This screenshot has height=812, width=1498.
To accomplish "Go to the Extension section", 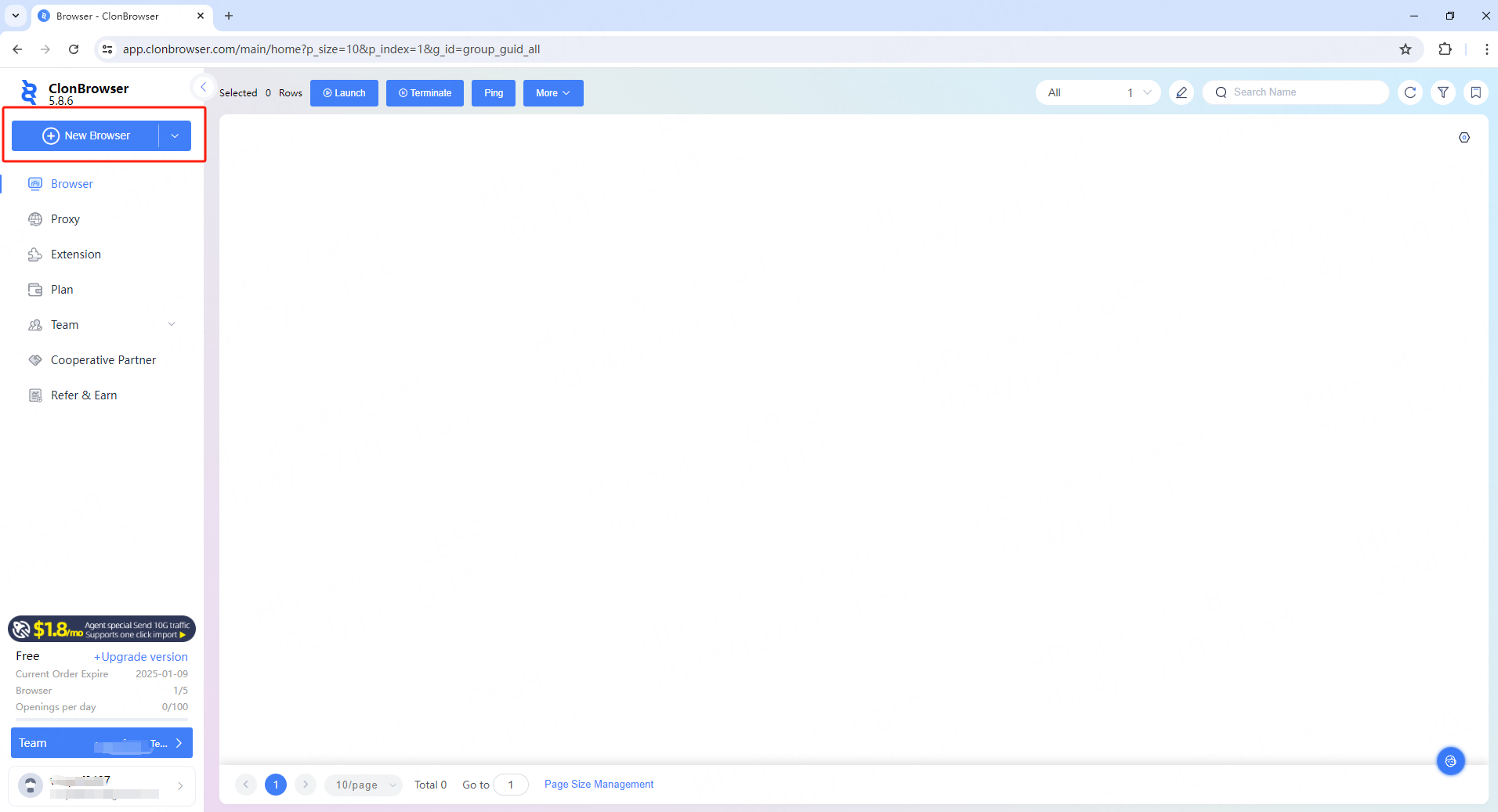I will pos(75,254).
